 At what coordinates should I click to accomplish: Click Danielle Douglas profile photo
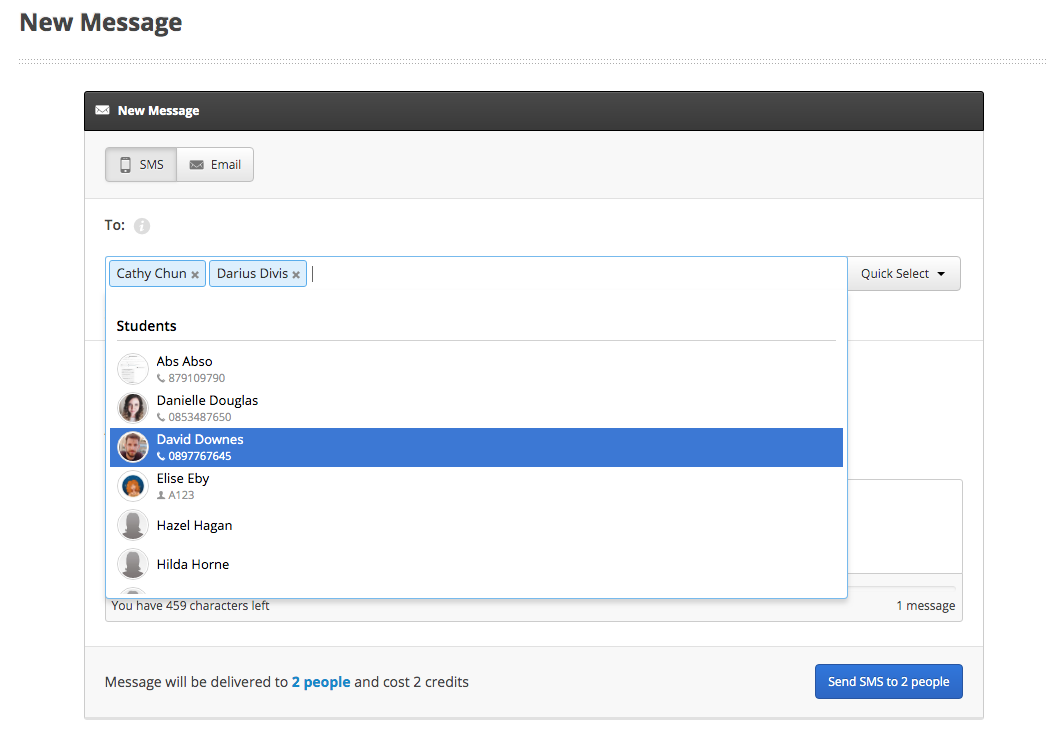coord(133,408)
